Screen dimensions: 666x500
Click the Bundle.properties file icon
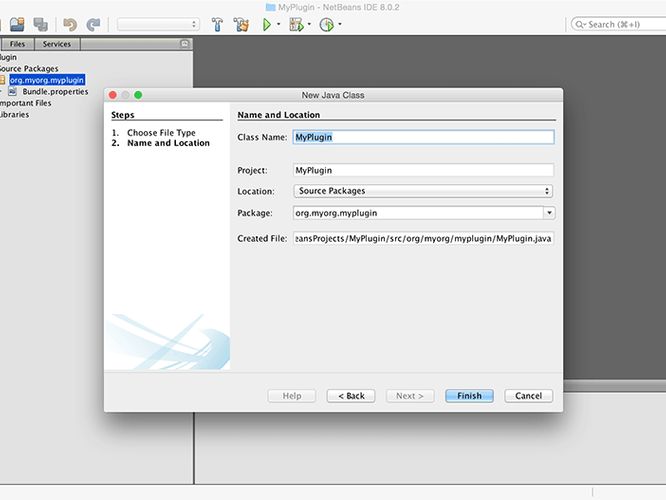point(12,91)
